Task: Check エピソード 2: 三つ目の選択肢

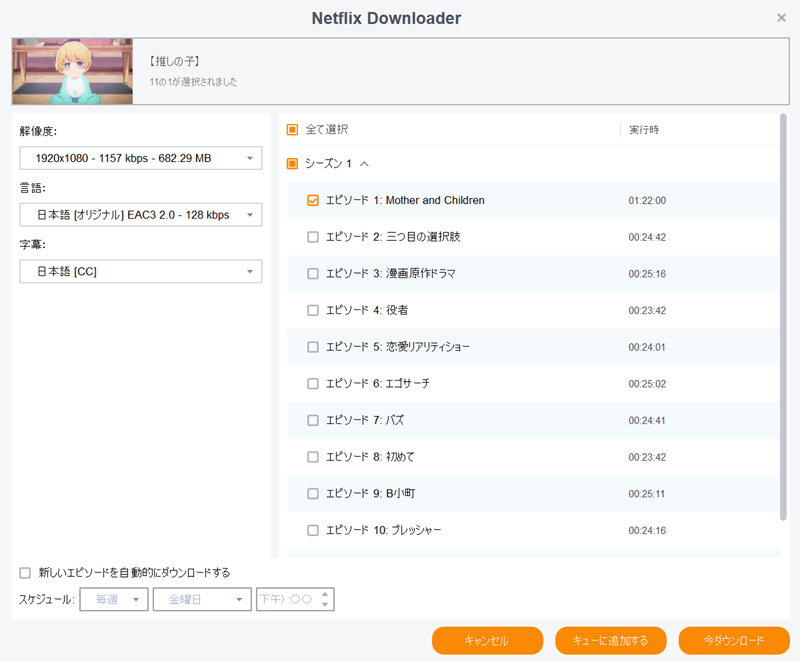Action: [x=313, y=237]
